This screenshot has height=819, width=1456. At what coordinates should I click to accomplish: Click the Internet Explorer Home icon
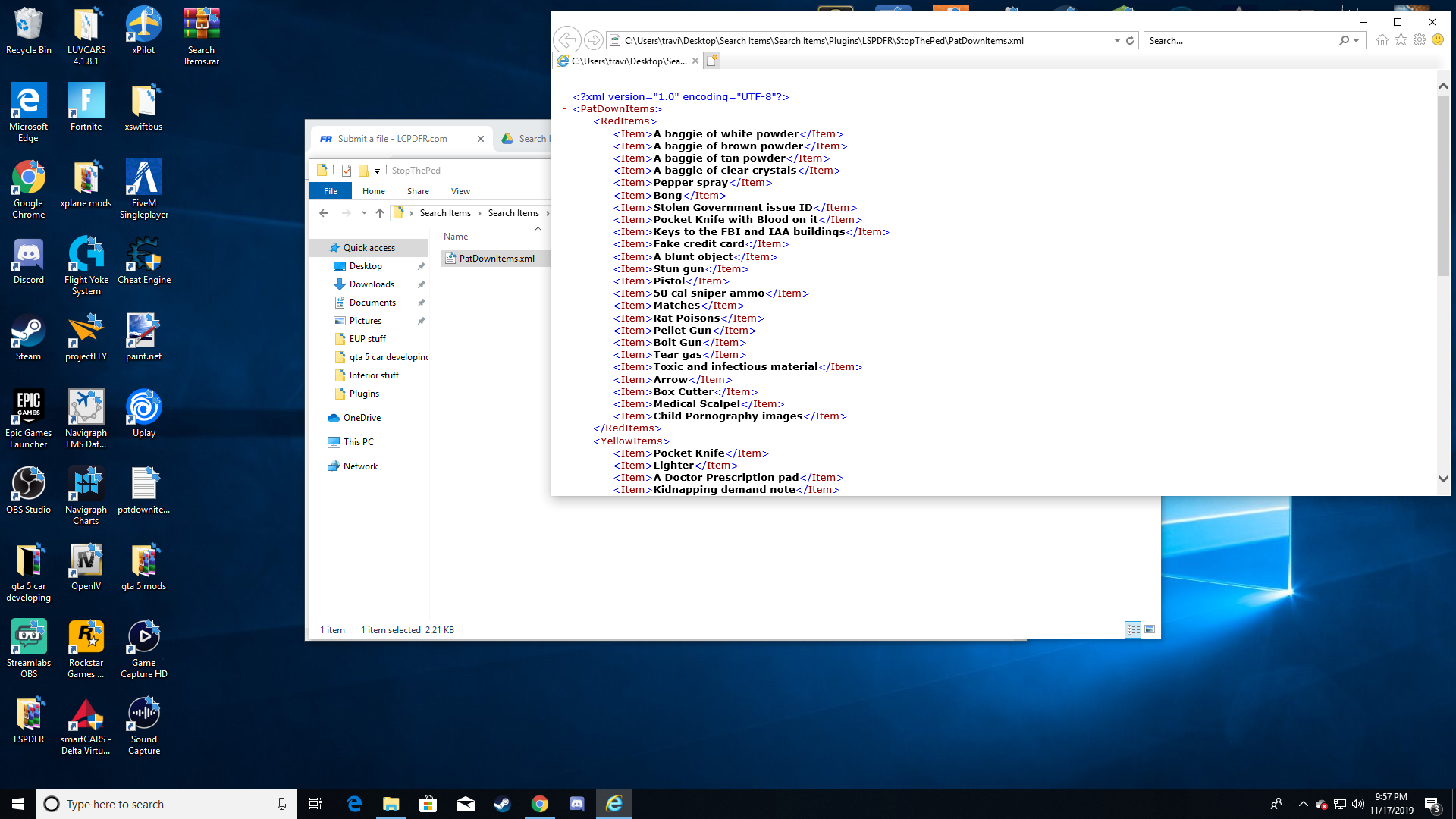(x=1382, y=40)
